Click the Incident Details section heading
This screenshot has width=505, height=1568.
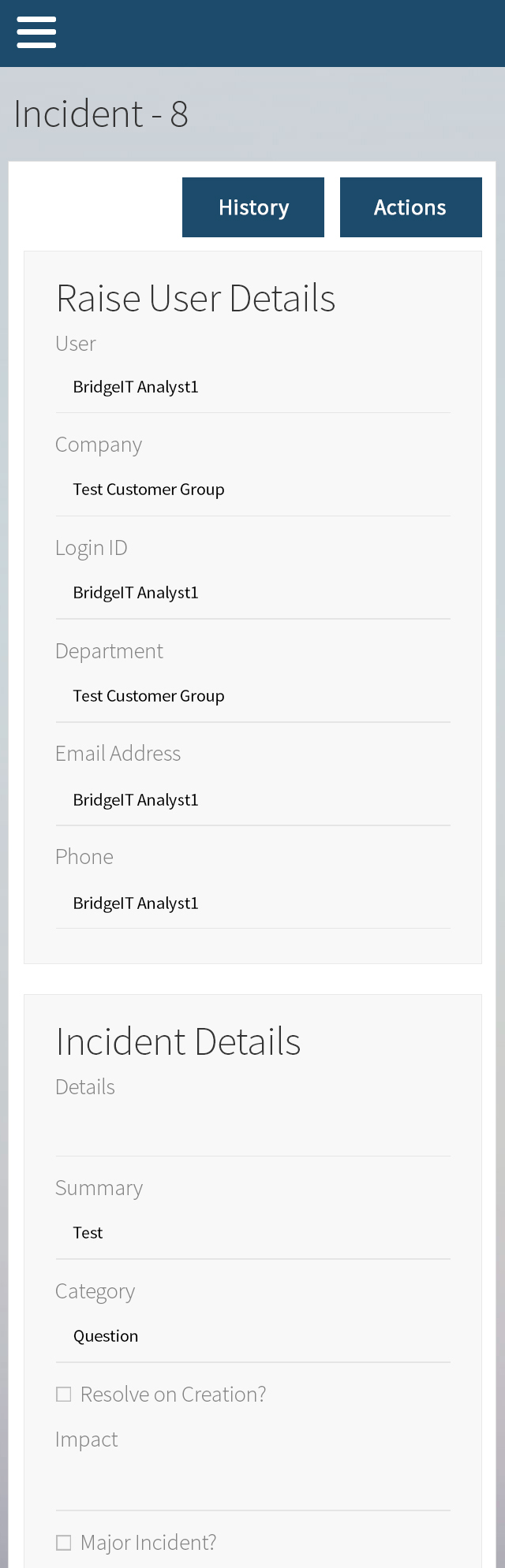[x=178, y=1042]
